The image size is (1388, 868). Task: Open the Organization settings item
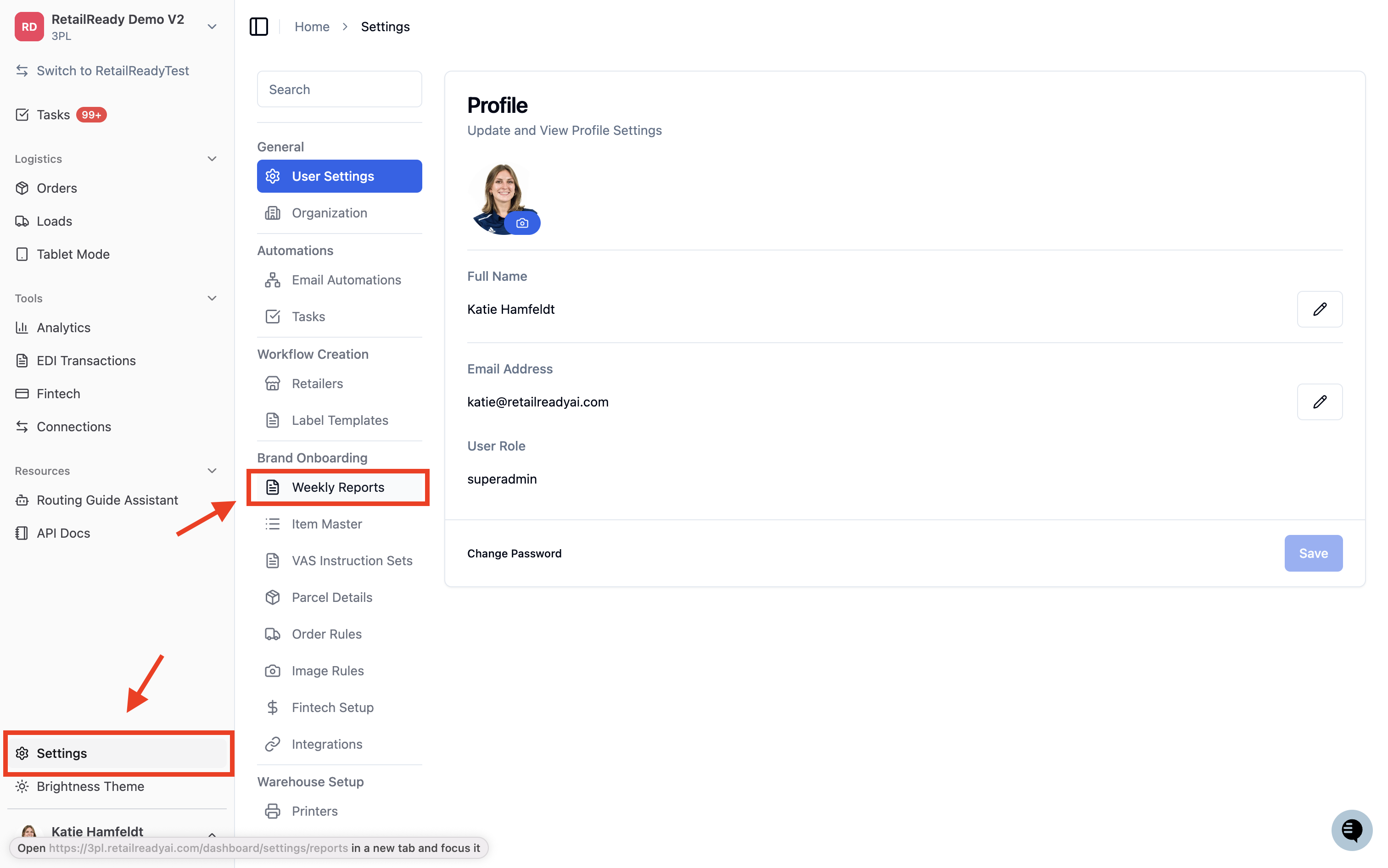[x=339, y=213]
